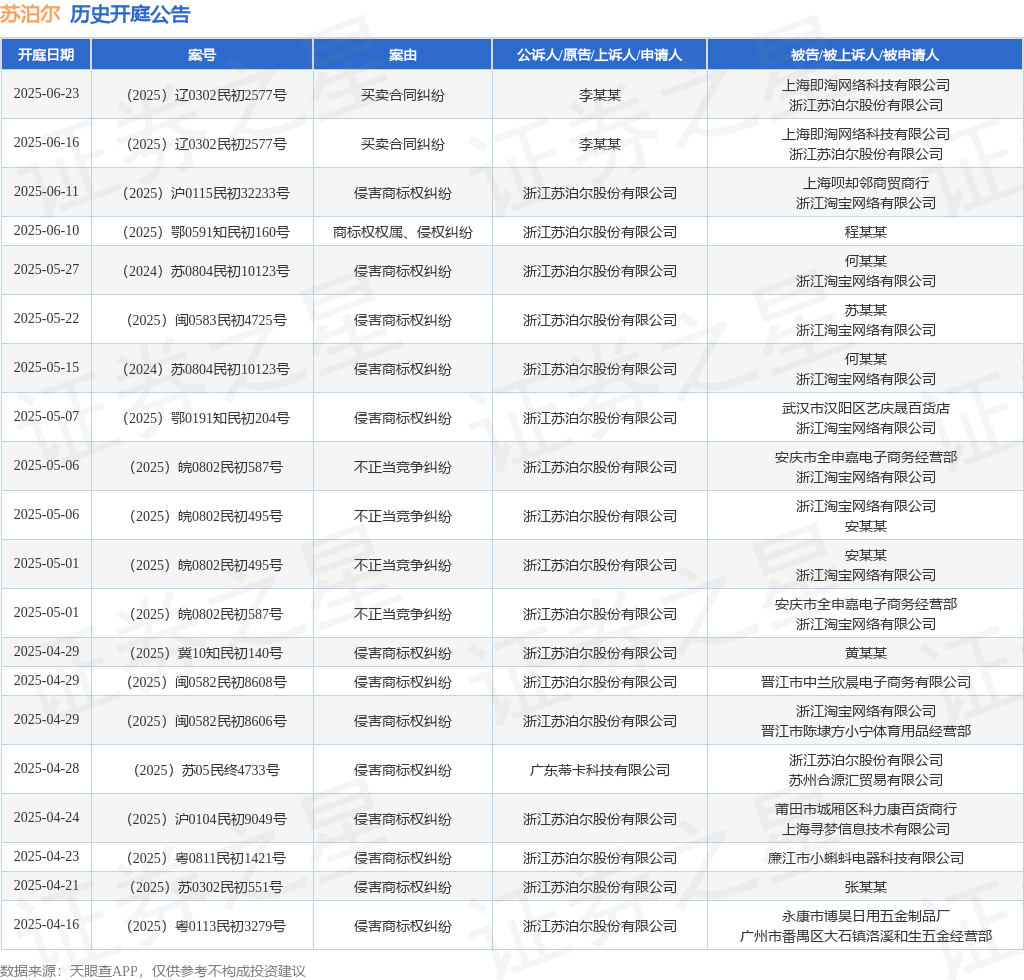Select case number (2025)苏05民终4733号
Image resolution: width=1024 pixels, height=980 pixels.
point(206,770)
